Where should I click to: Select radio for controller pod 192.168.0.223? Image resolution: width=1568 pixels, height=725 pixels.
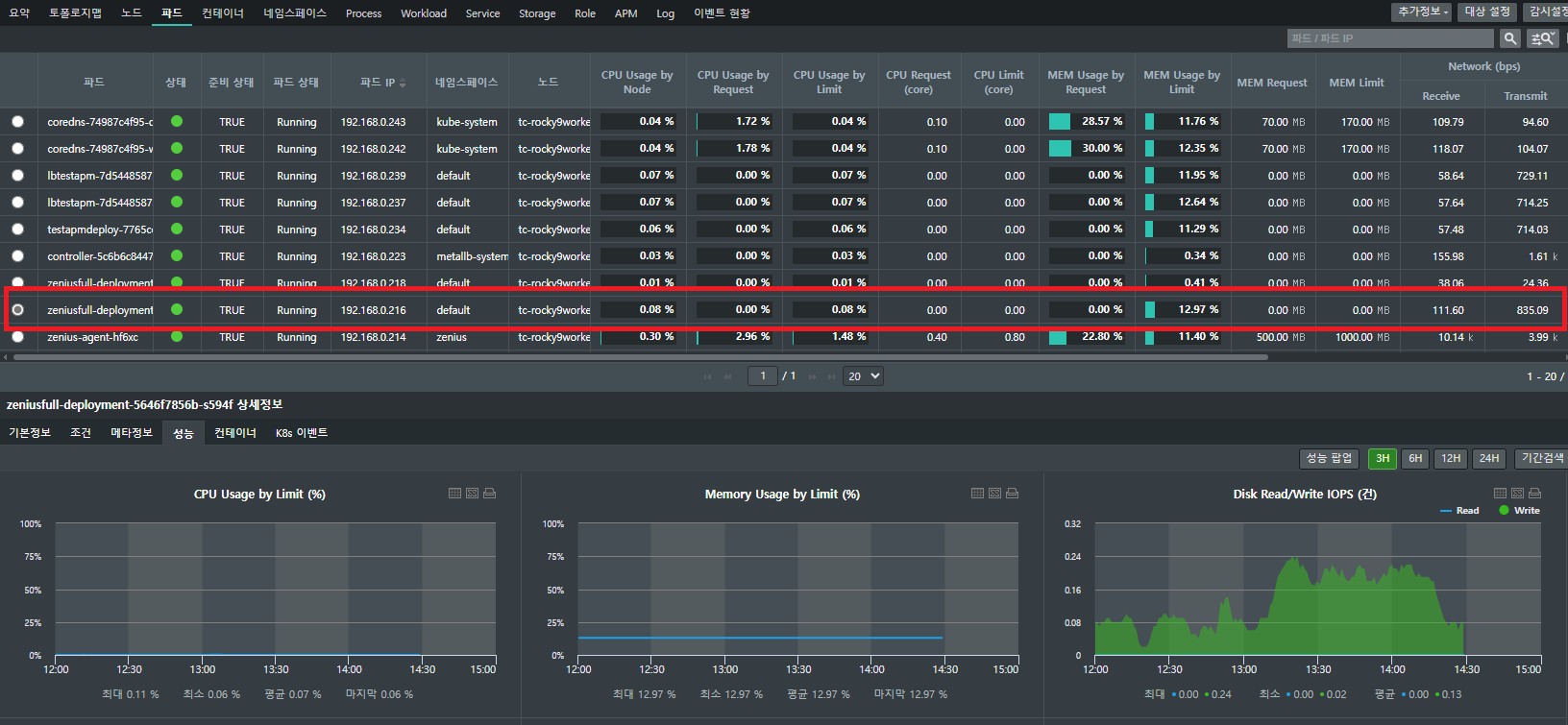click(18, 256)
